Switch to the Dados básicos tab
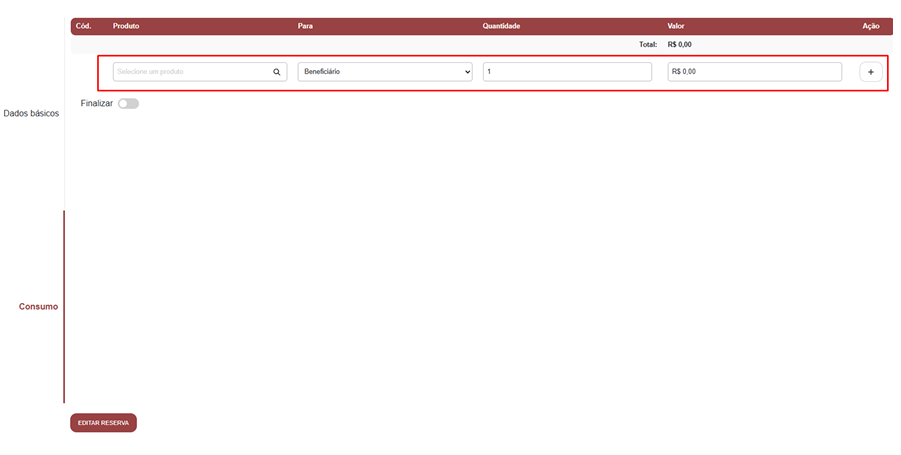Screen dimensions: 901x455 click(31, 114)
